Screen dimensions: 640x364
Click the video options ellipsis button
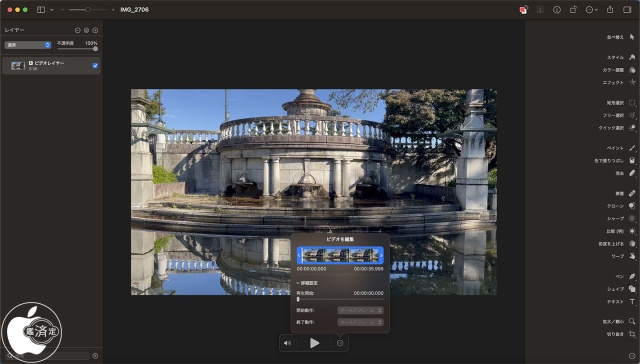pyautogui.click(x=340, y=343)
